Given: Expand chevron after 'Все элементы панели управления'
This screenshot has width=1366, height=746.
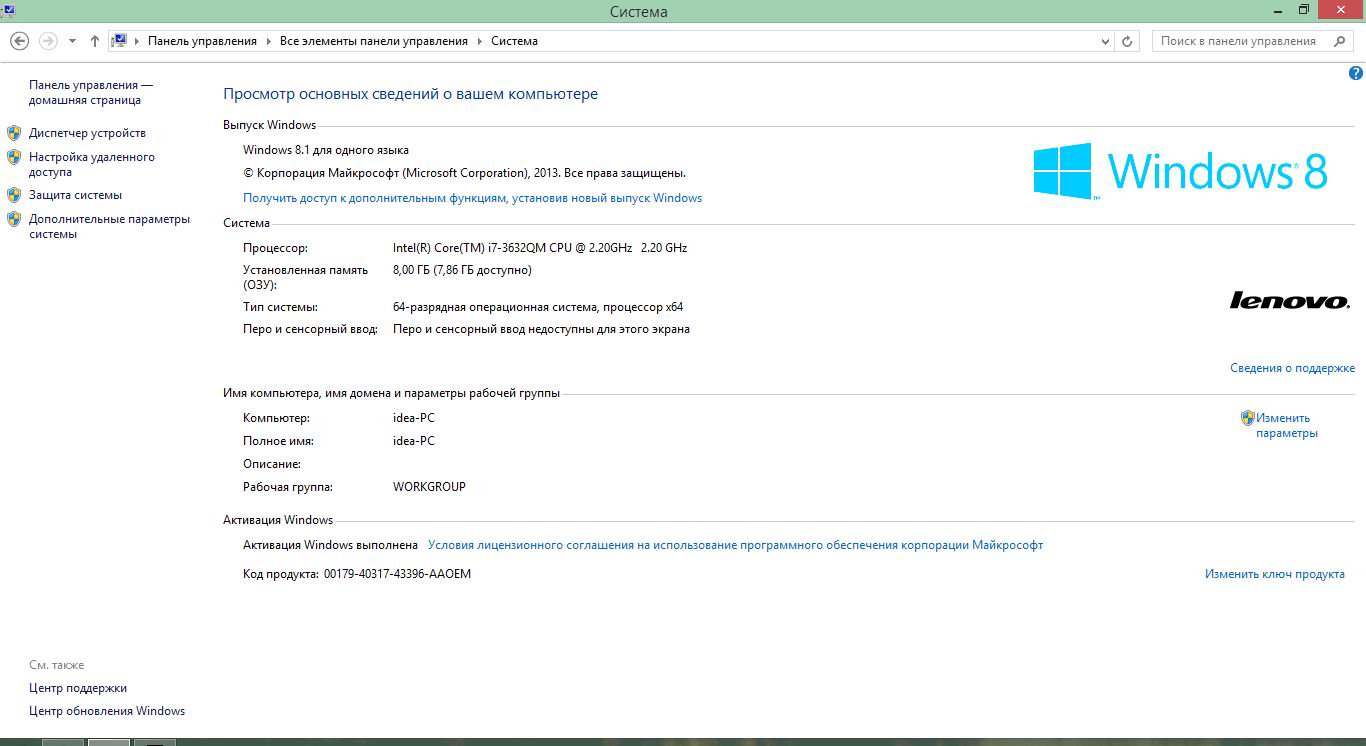Looking at the screenshot, I should point(479,41).
